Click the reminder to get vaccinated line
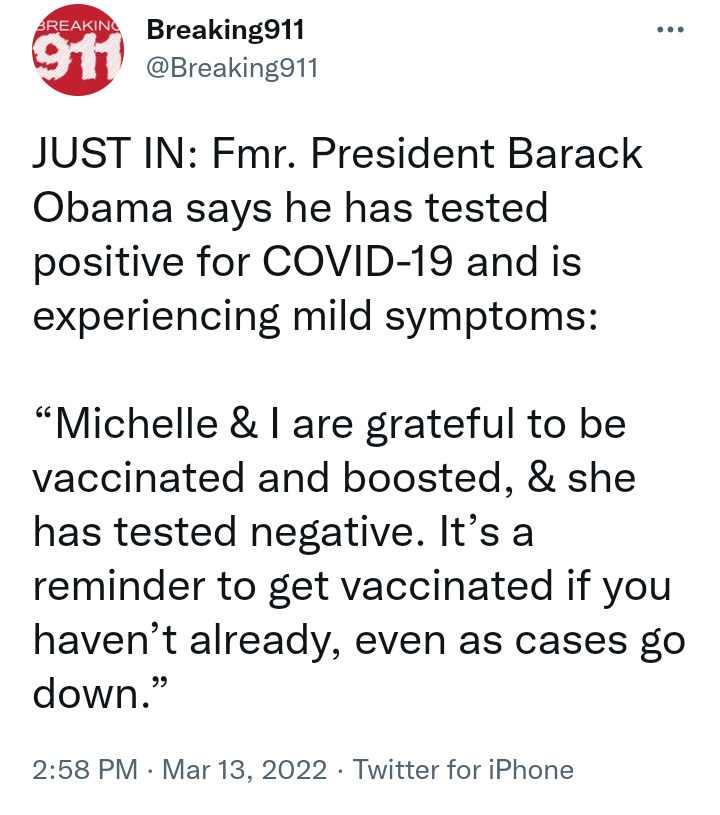 pyautogui.click(x=352, y=586)
